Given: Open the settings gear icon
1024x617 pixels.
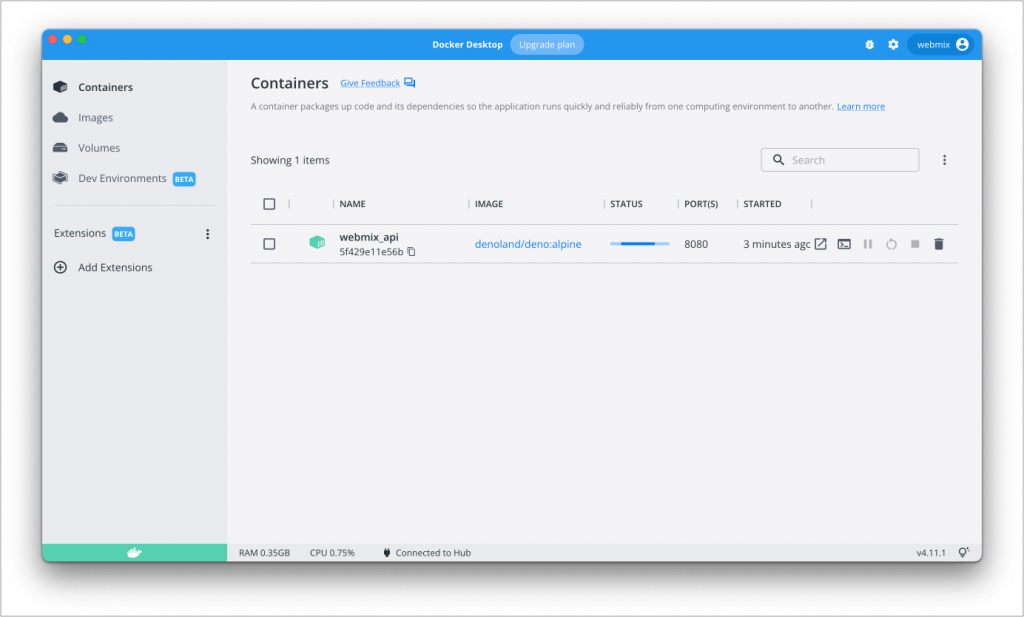Looking at the screenshot, I should [x=893, y=44].
